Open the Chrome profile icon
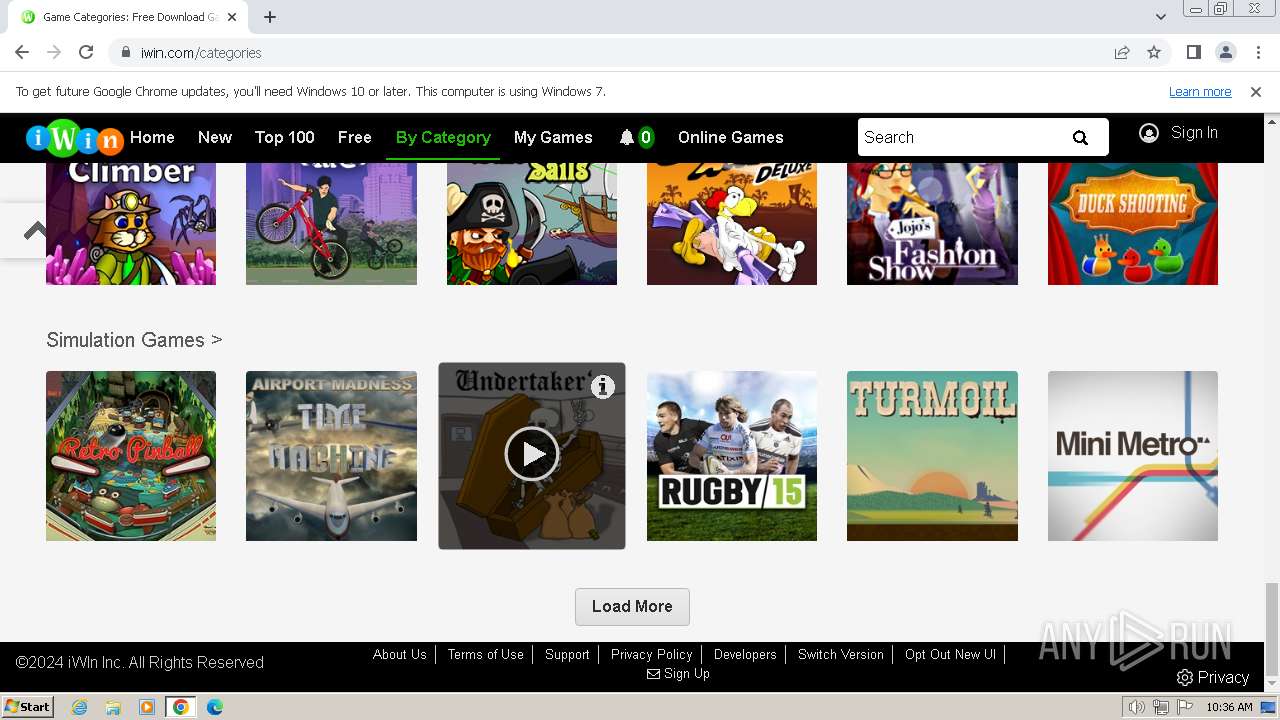1280x720 pixels. tap(1225, 52)
